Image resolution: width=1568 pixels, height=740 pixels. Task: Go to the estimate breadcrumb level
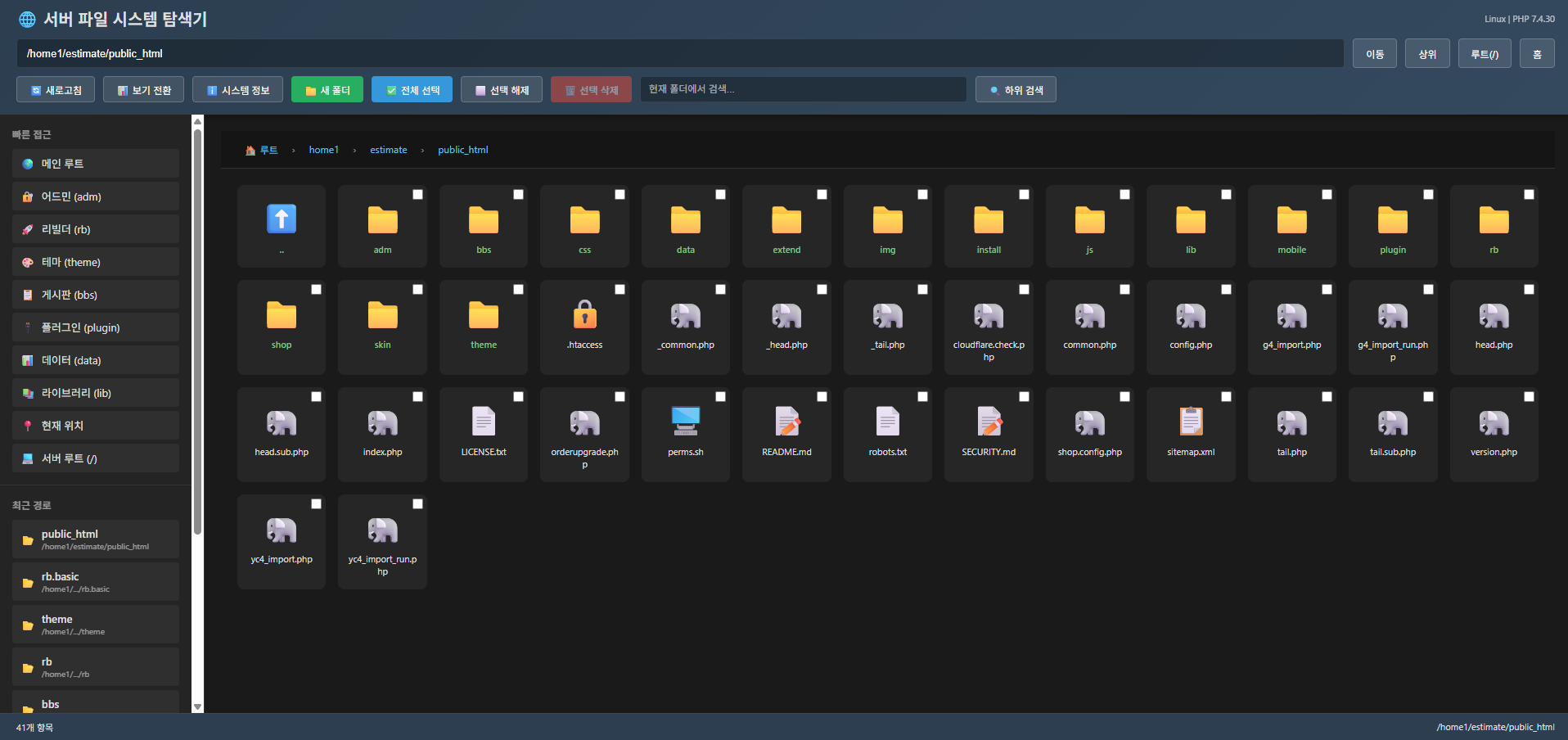[388, 150]
